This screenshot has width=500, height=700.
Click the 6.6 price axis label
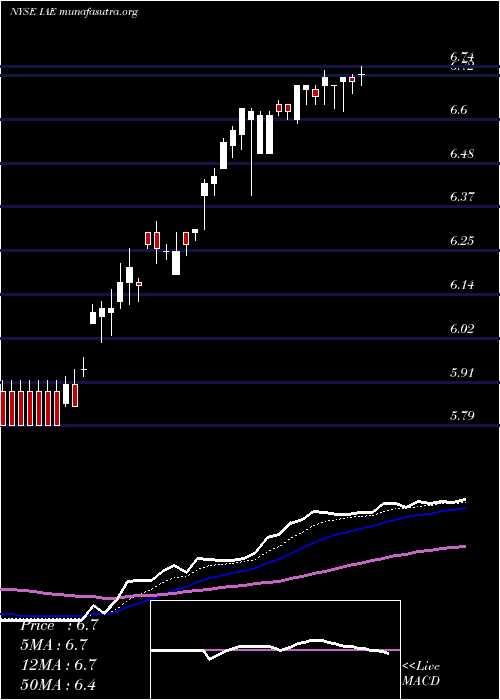(459, 109)
